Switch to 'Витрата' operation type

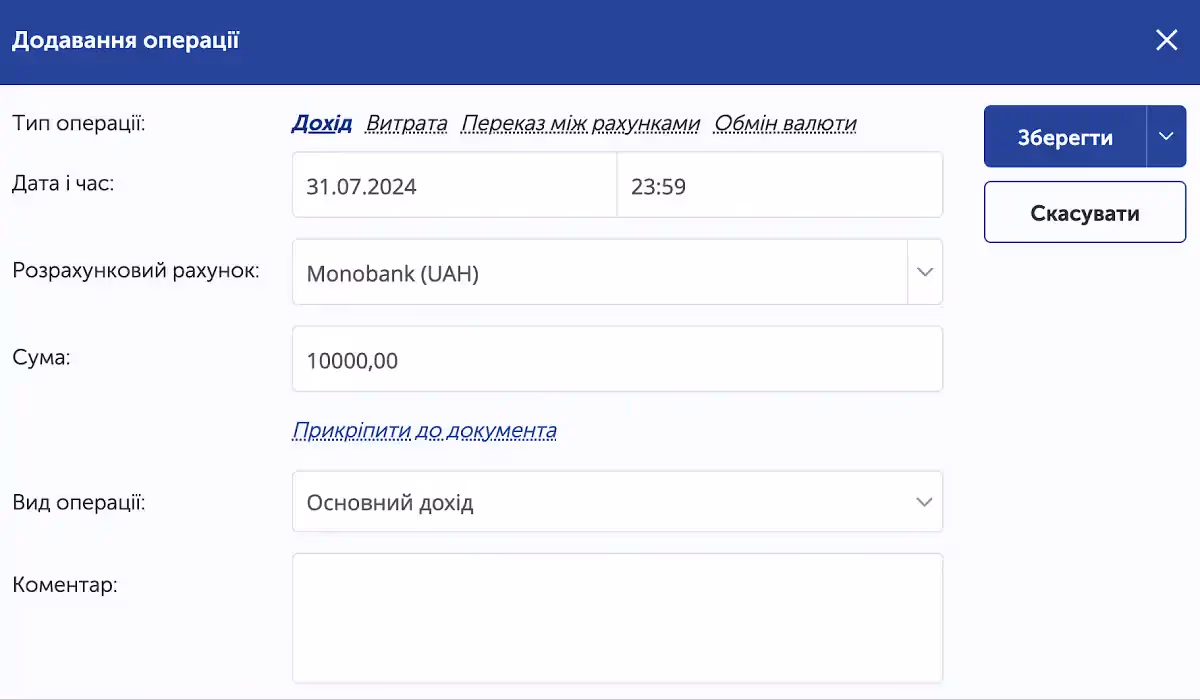click(406, 122)
